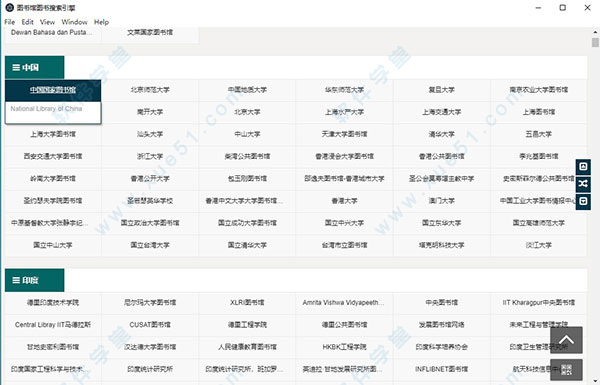Select HKBK工程学院 entry

[344, 347]
